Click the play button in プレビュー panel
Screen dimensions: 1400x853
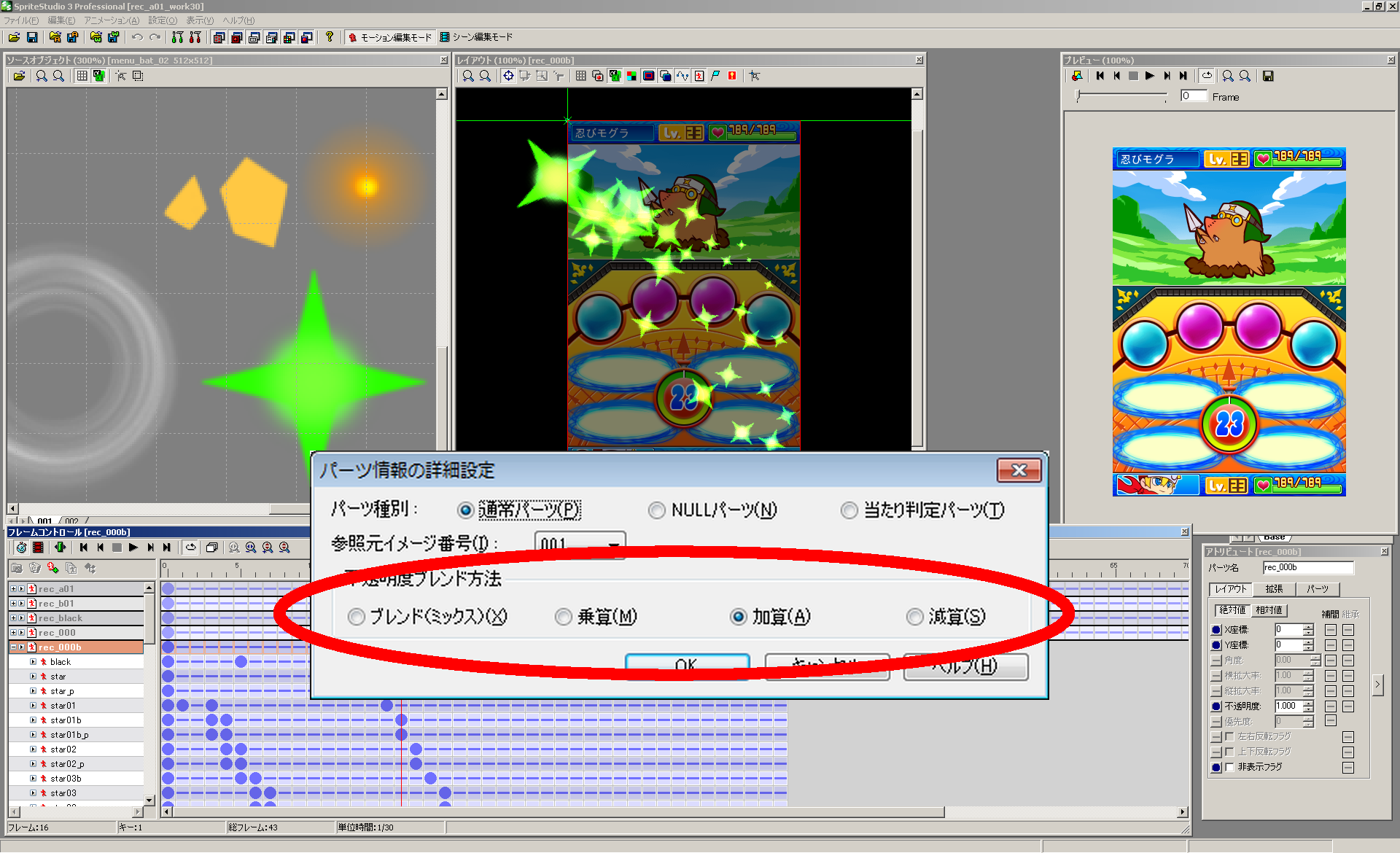click(1150, 76)
